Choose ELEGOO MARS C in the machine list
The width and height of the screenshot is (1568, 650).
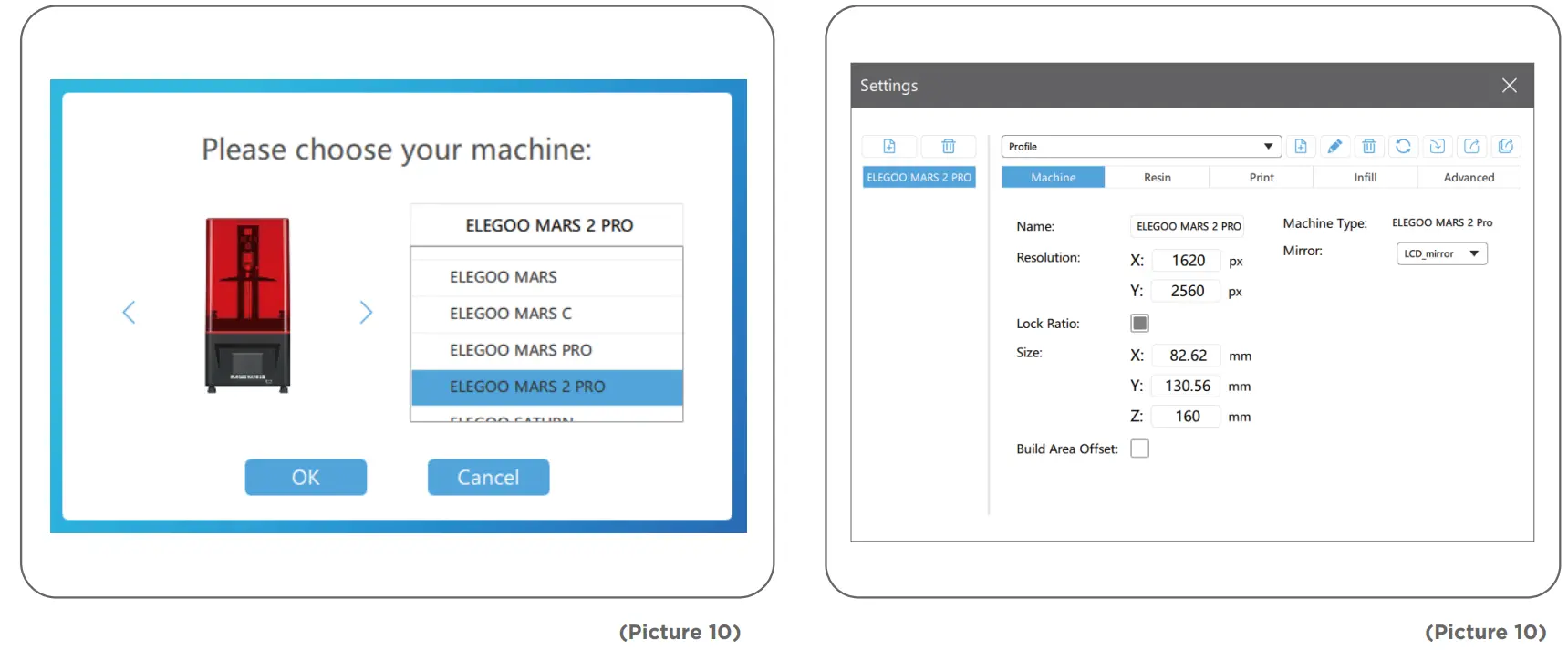546,314
